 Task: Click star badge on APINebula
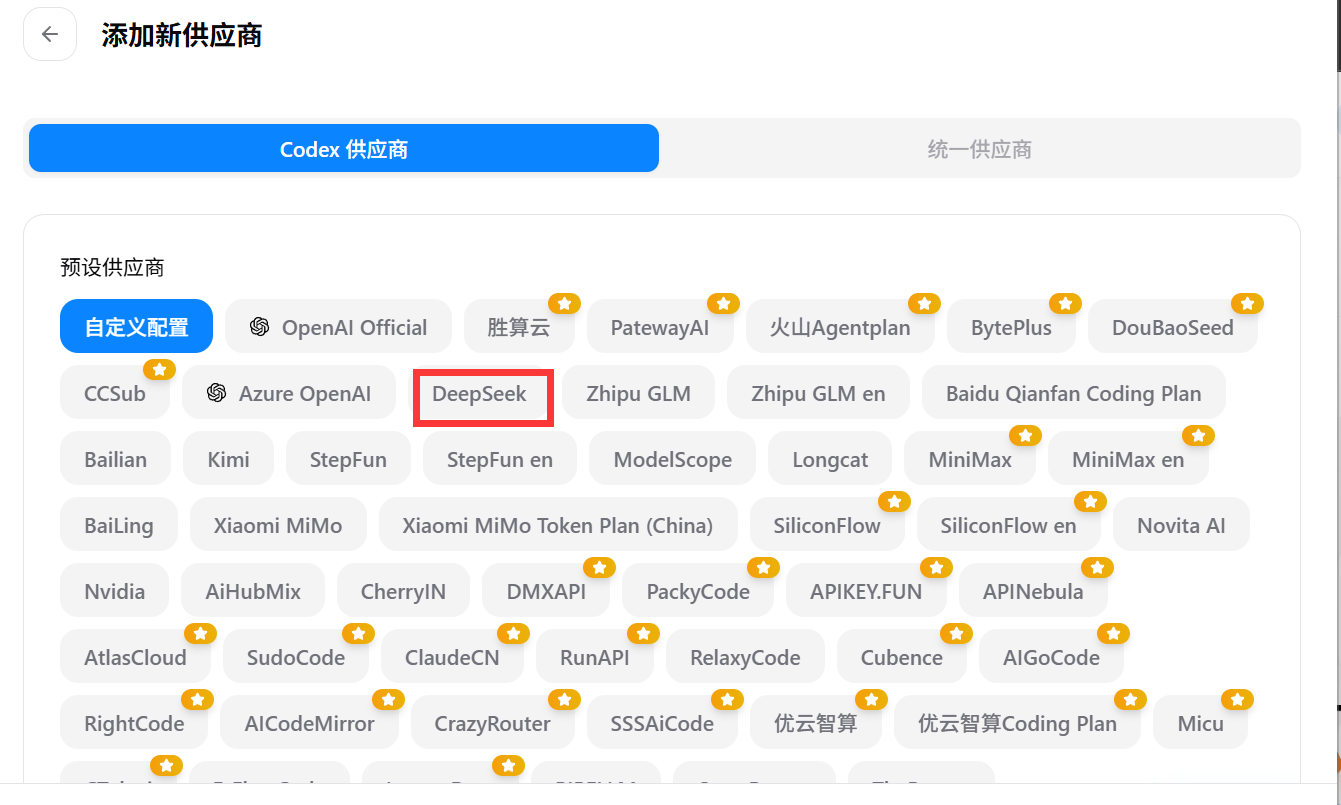(x=1097, y=567)
